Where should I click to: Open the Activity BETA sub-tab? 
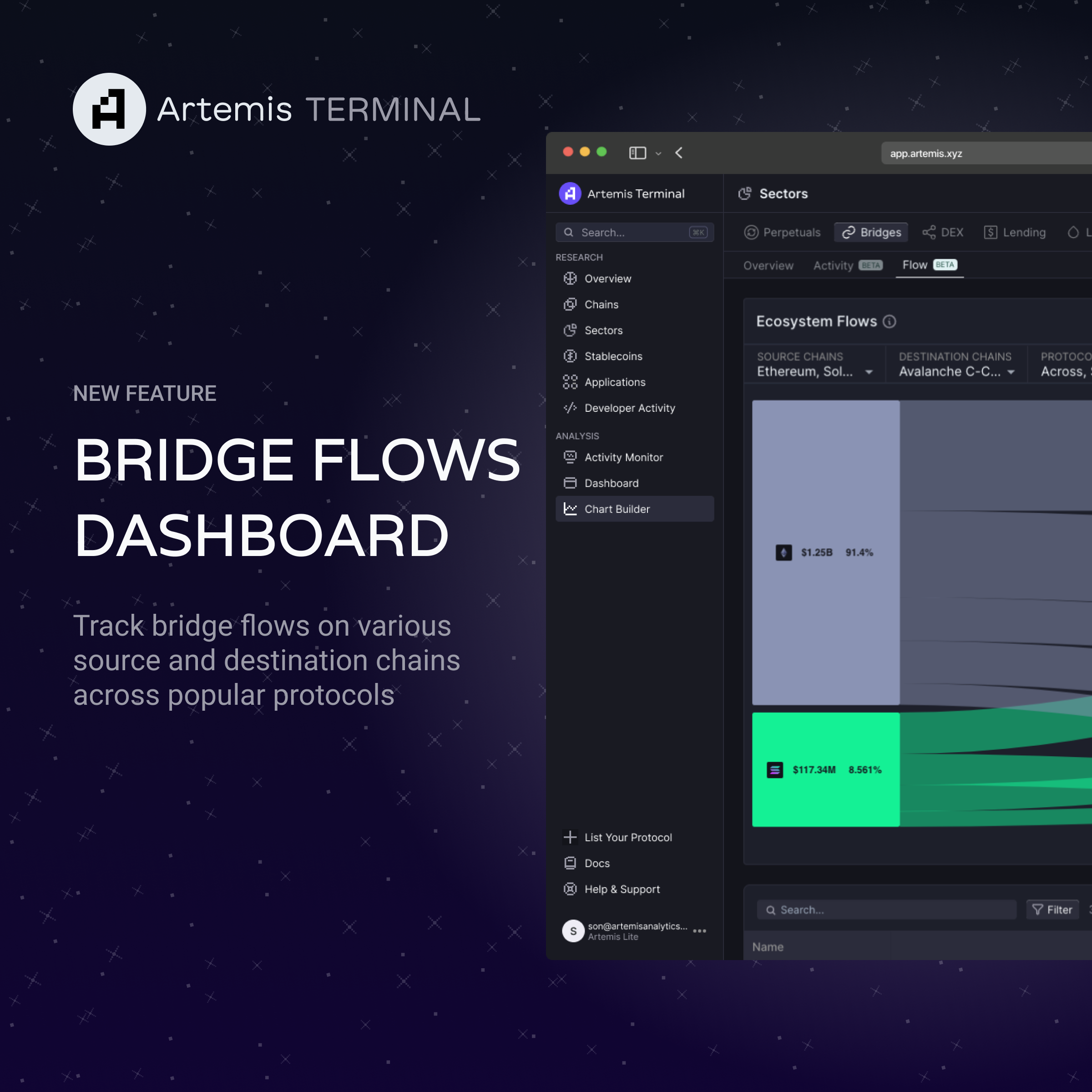pos(848,266)
